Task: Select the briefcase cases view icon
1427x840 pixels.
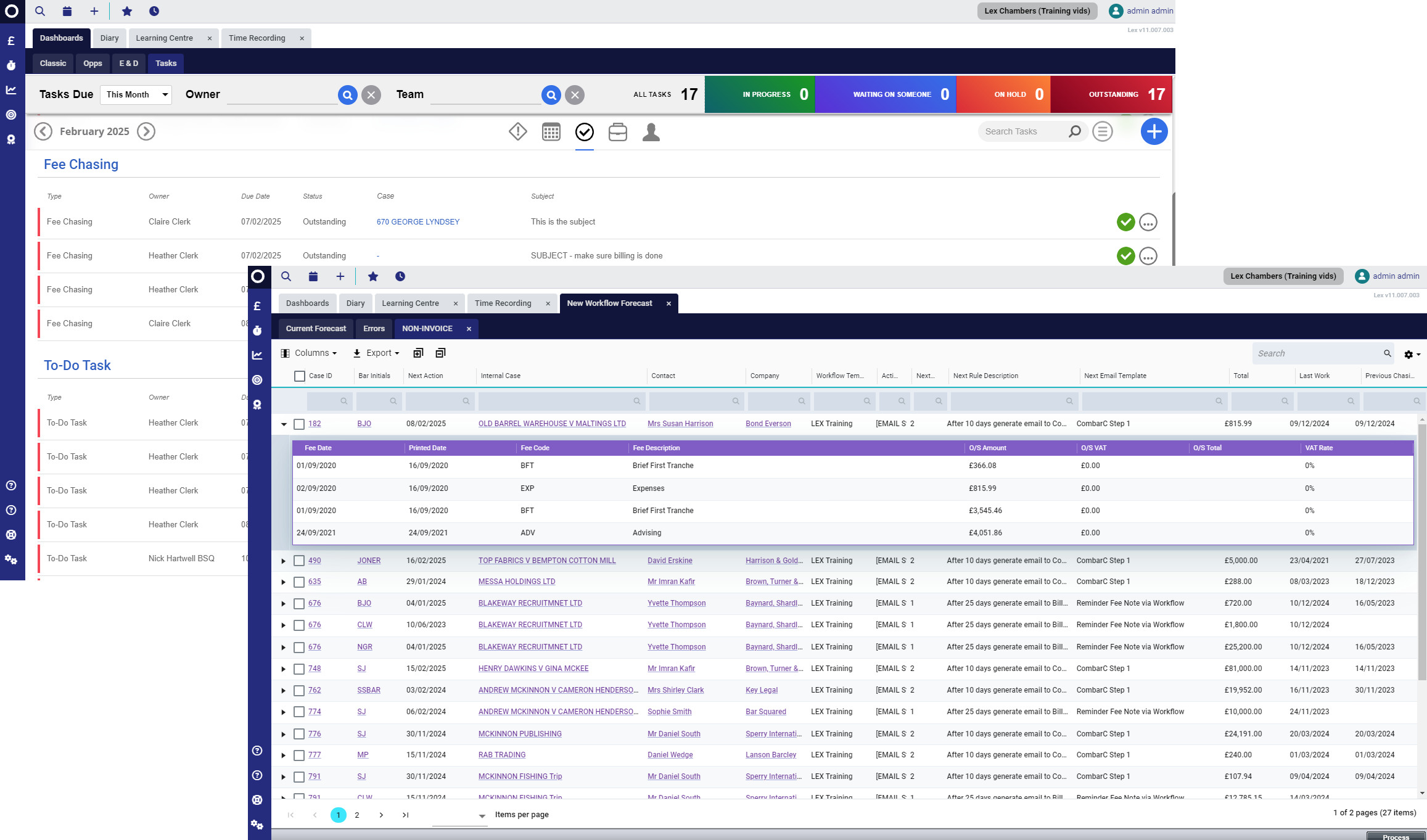Action: pyautogui.click(x=617, y=132)
